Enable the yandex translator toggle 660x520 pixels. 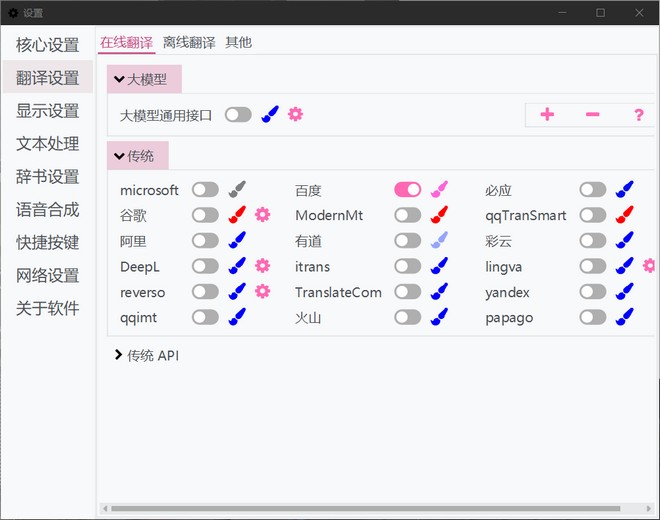click(593, 291)
